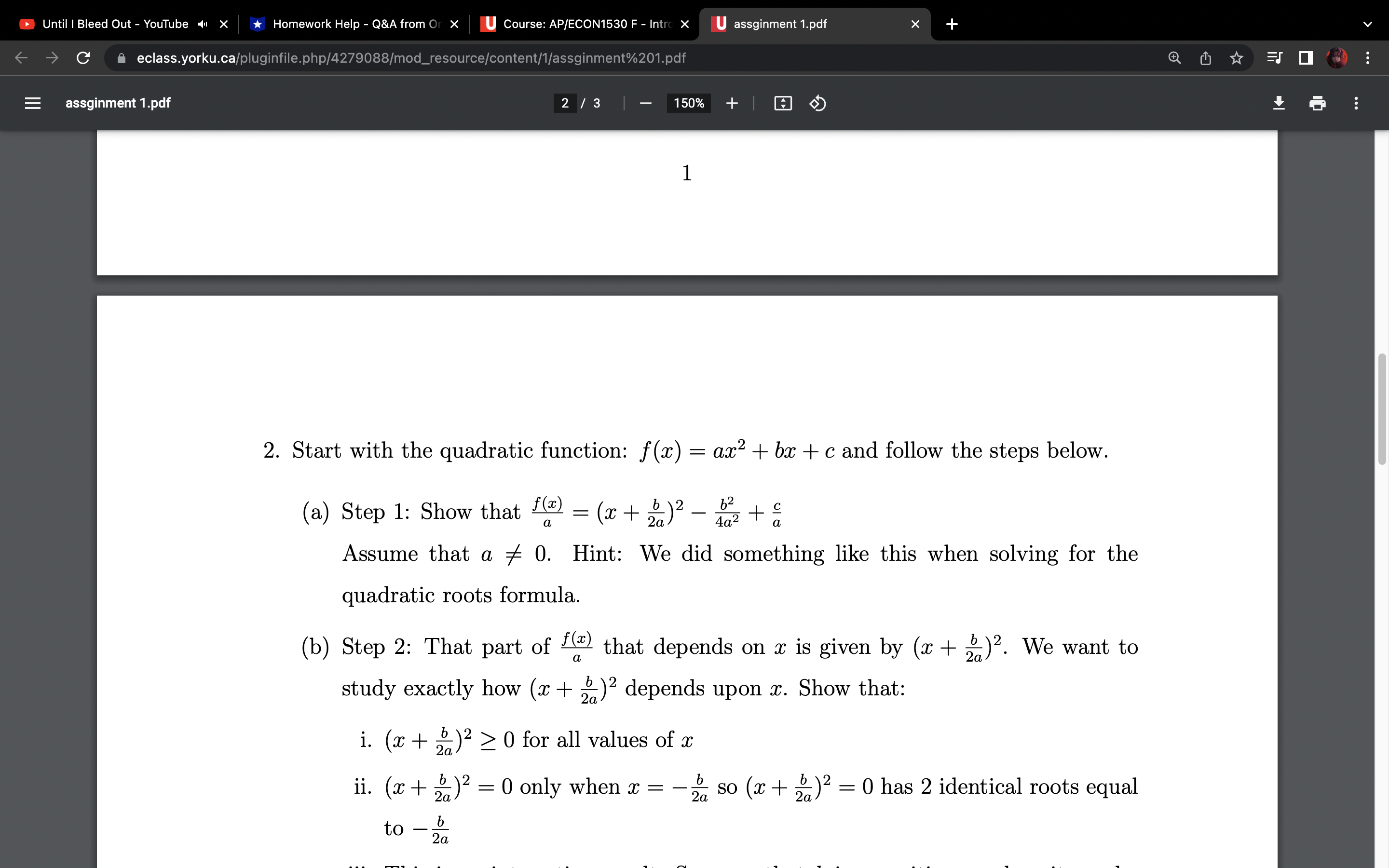This screenshot has height=868, width=1389.
Task: Mute the Until I Bleed Out YouTube tab
Action: pos(202,24)
